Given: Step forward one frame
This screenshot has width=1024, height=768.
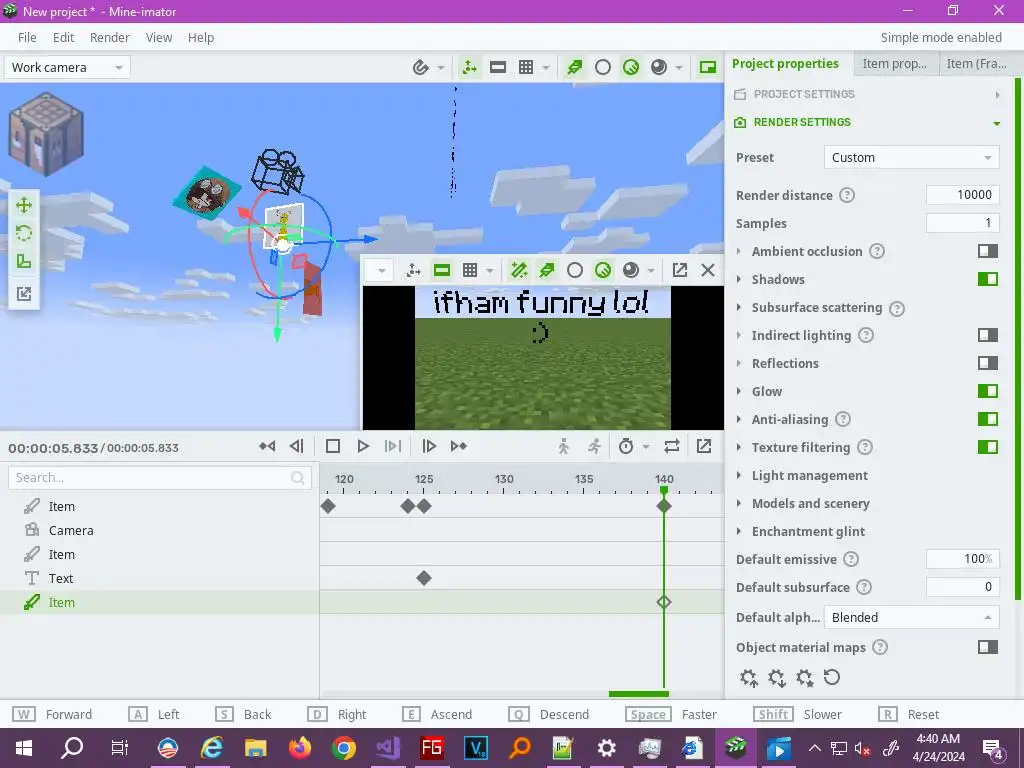Looking at the screenshot, I should 429,446.
